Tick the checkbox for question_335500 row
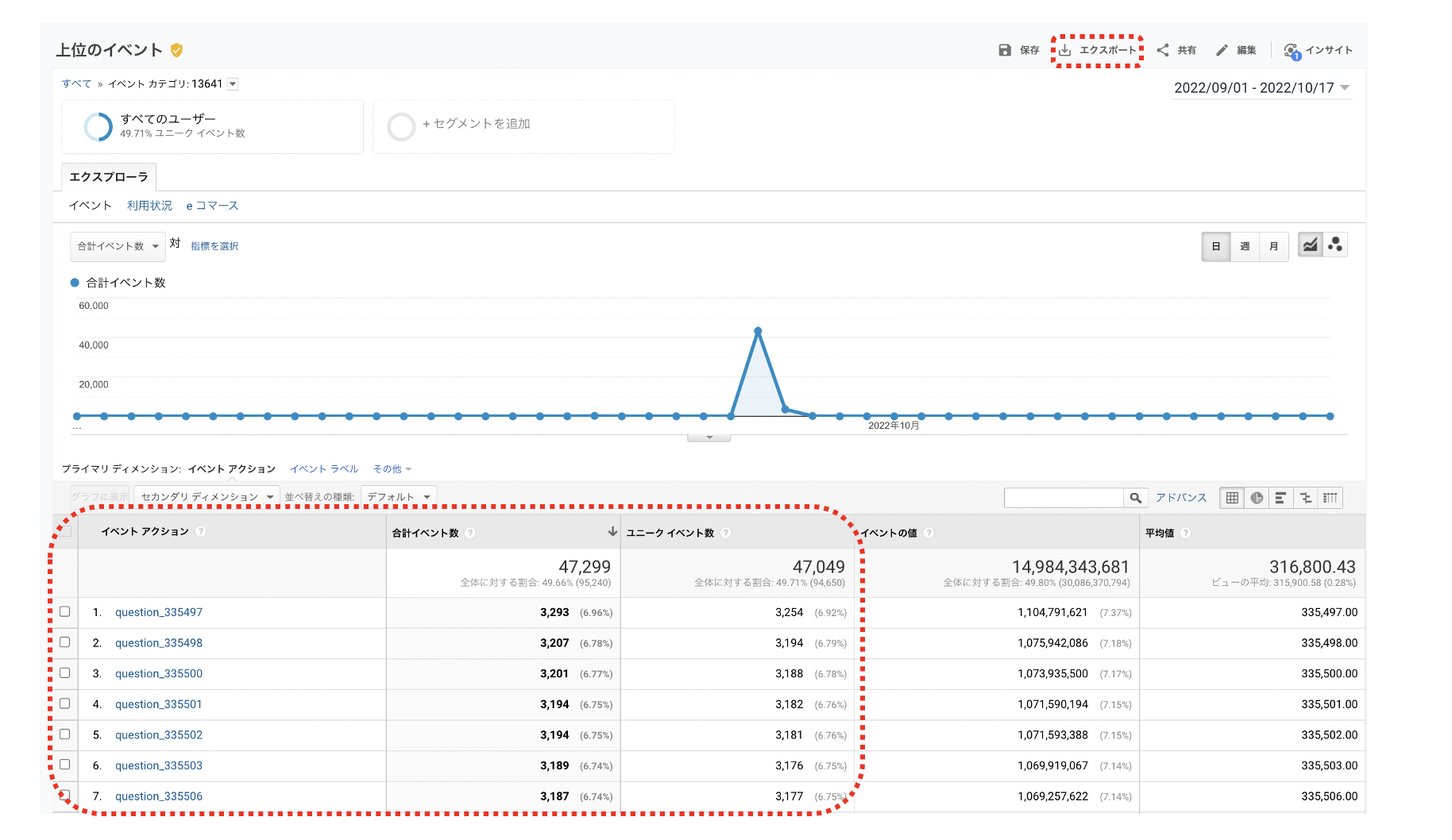 [65, 672]
